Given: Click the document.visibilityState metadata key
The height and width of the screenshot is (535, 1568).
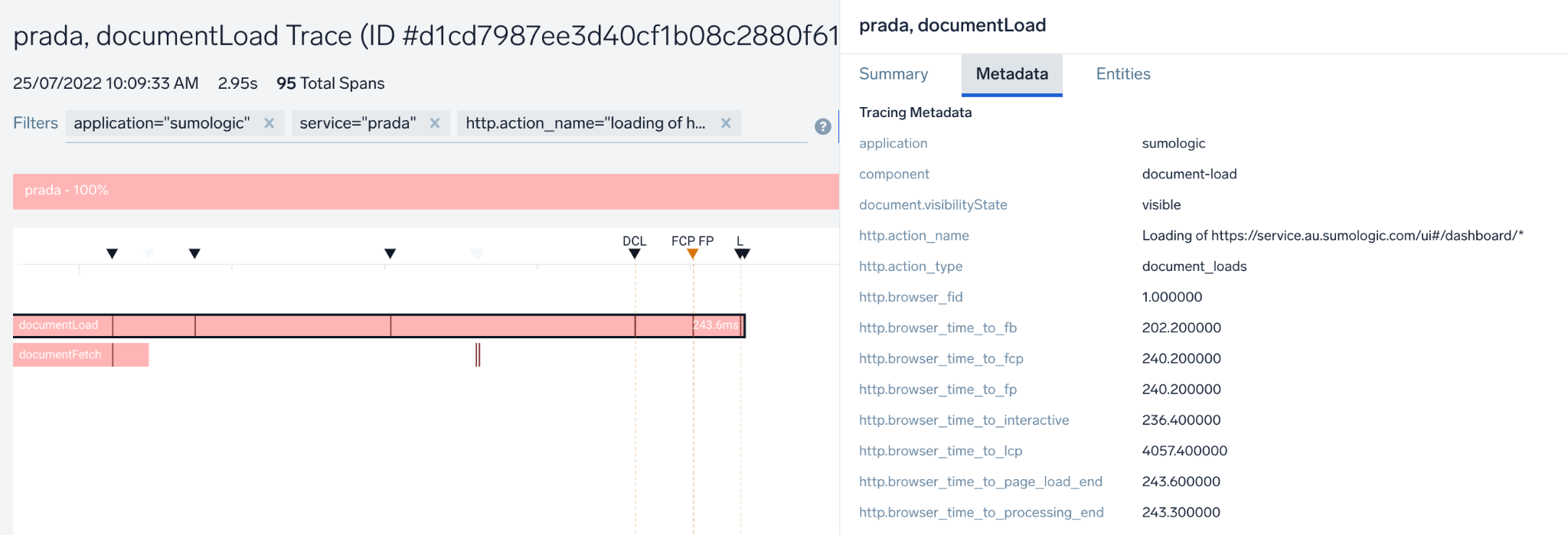Looking at the screenshot, I should [x=933, y=205].
